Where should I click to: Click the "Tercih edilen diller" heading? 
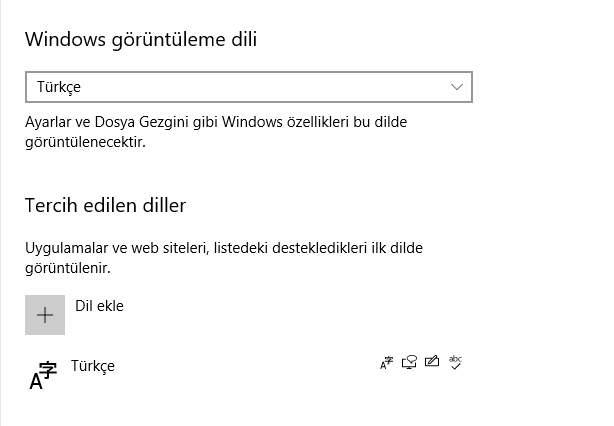coord(105,206)
